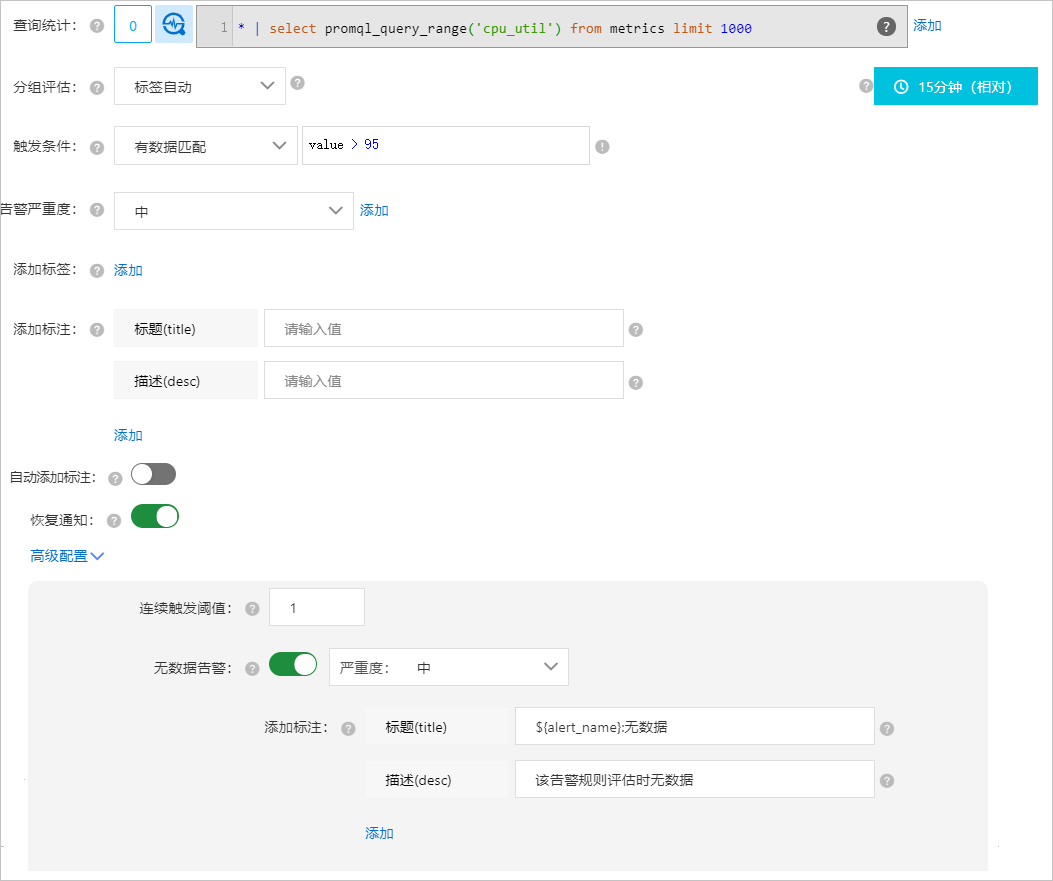This screenshot has height=881, width=1053.
Task: Click the 15分钟（相对）time range button
Action: pyautogui.click(x=956, y=86)
